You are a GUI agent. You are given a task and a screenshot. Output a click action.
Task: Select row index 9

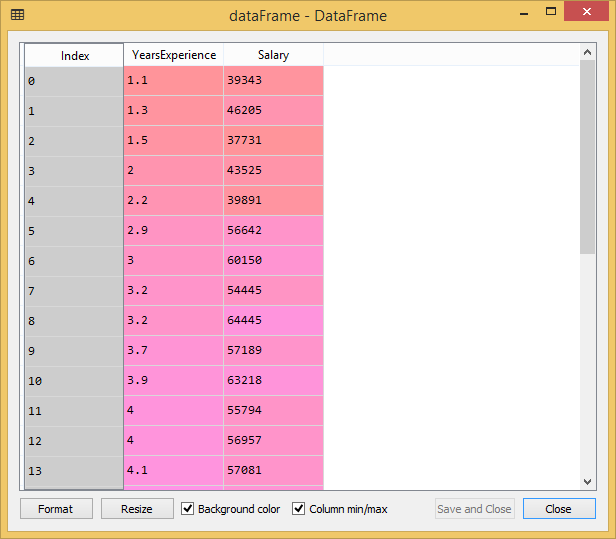(74, 351)
